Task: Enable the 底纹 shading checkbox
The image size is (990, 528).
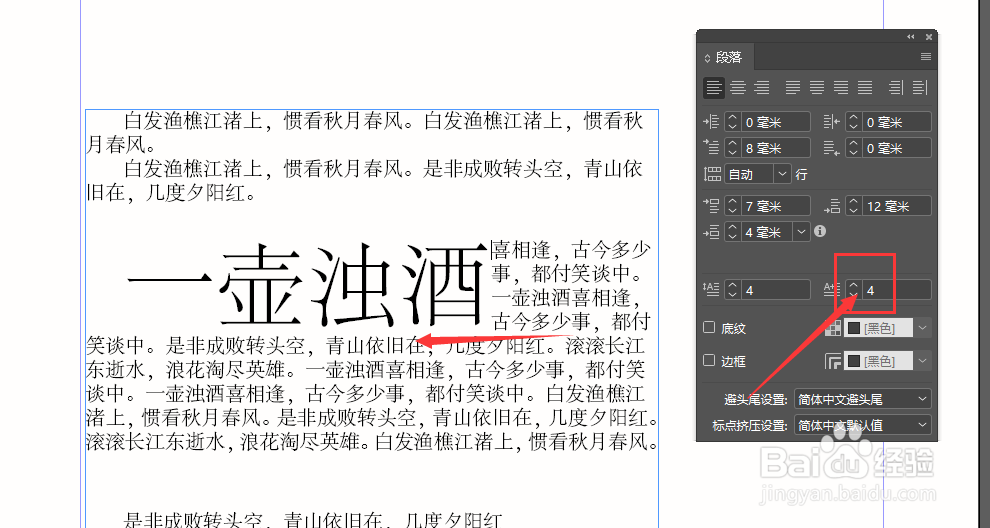Action: point(709,327)
